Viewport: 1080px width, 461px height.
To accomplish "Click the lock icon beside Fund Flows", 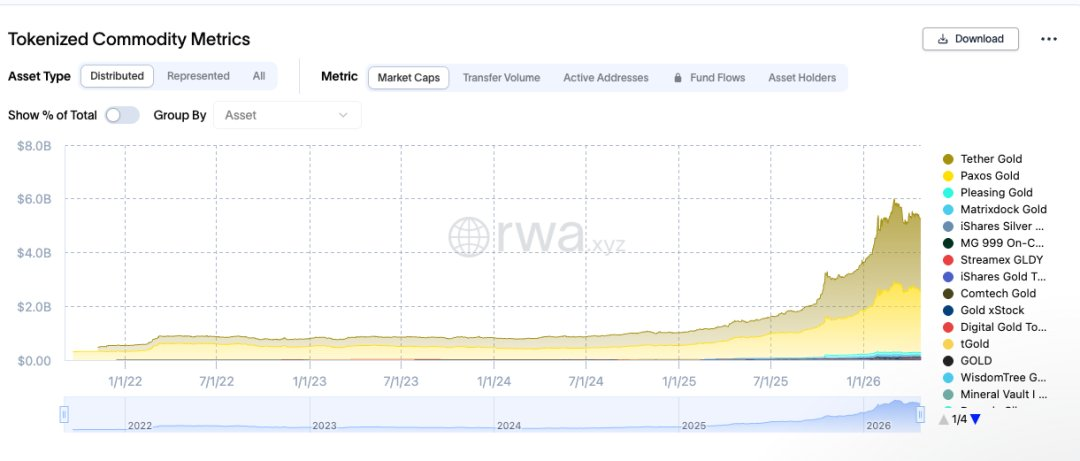I will click(678, 78).
